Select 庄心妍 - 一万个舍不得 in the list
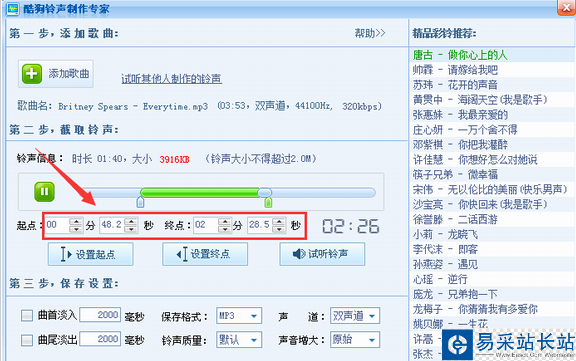Screen dimensions: 576x361 [x=492, y=130]
